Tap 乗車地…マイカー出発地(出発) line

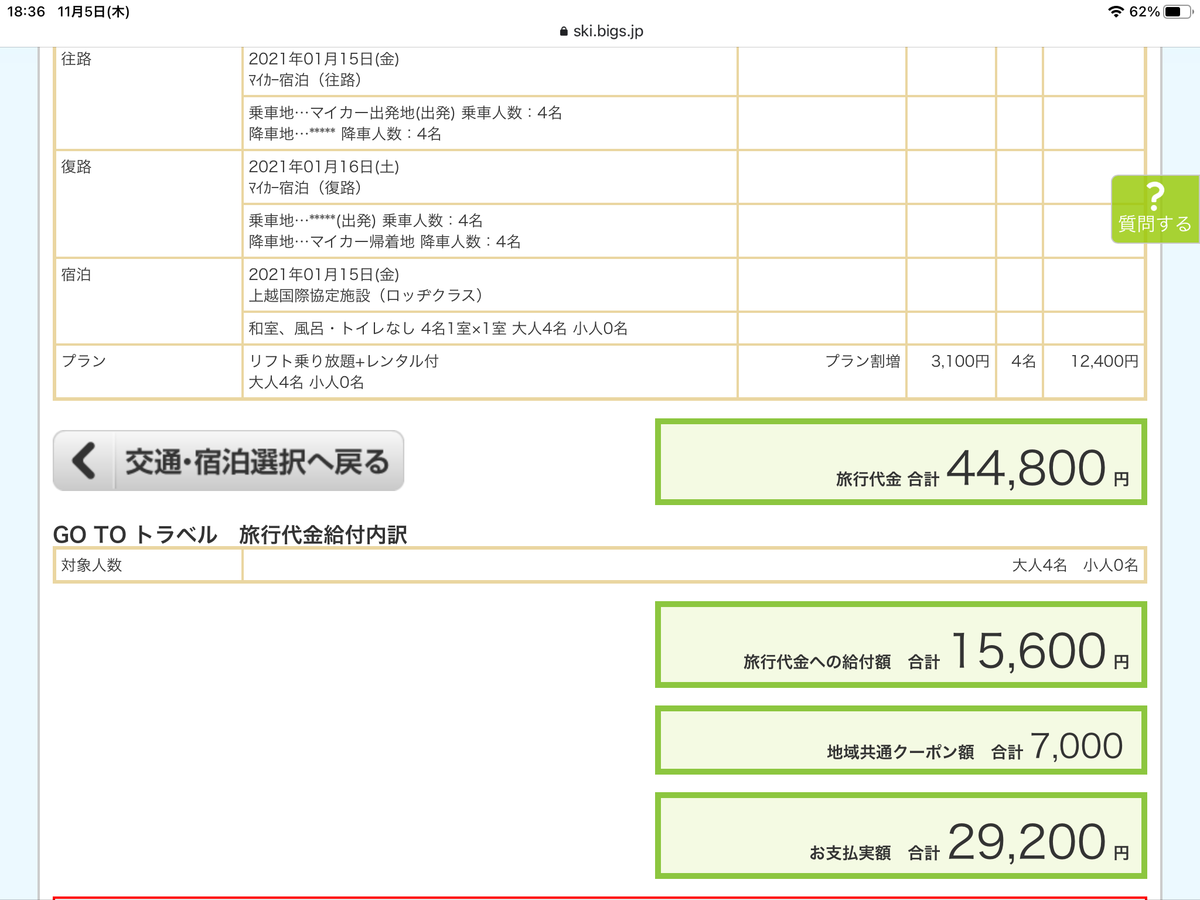[x=405, y=112]
